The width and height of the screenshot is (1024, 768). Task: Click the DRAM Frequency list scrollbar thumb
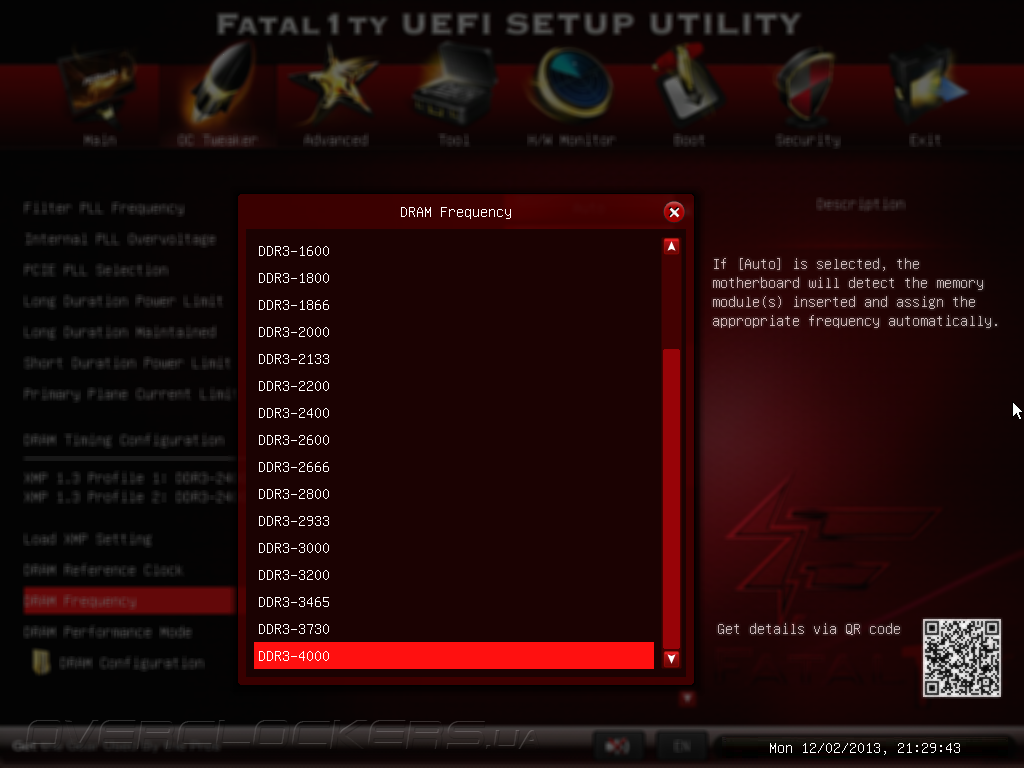[x=671, y=498]
